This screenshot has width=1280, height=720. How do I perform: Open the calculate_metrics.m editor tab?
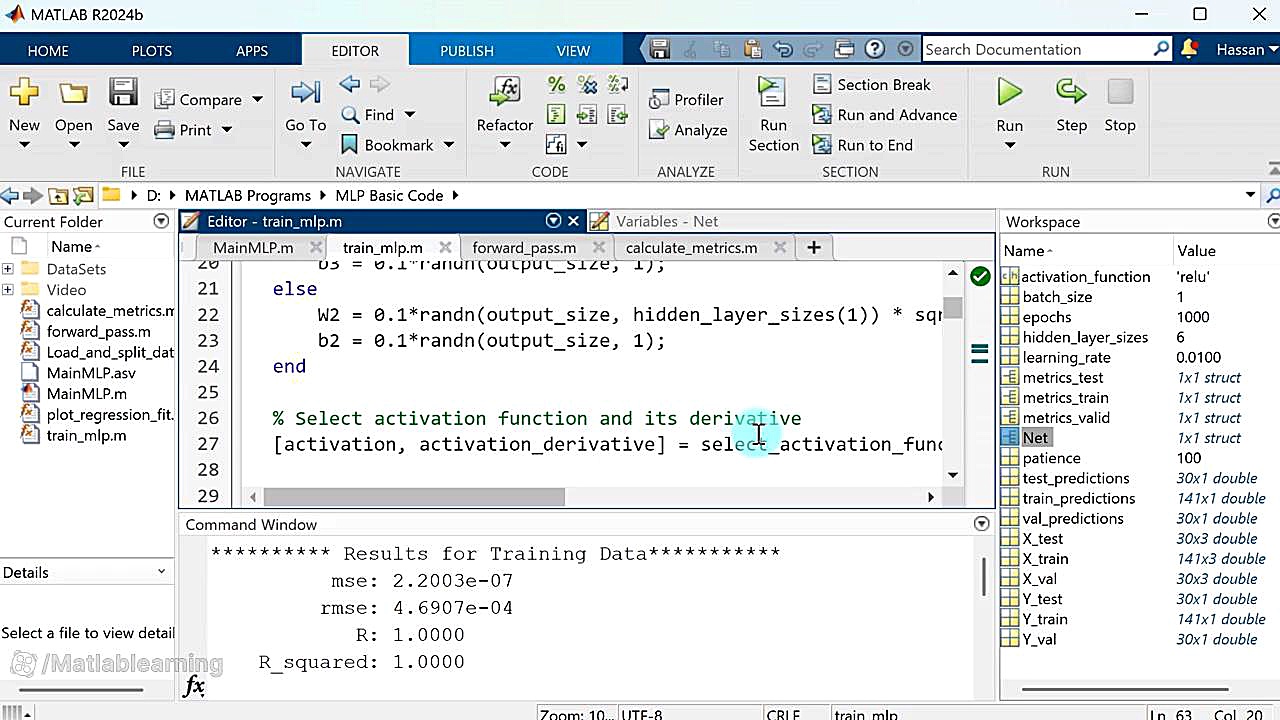pyautogui.click(x=691, y=248)
